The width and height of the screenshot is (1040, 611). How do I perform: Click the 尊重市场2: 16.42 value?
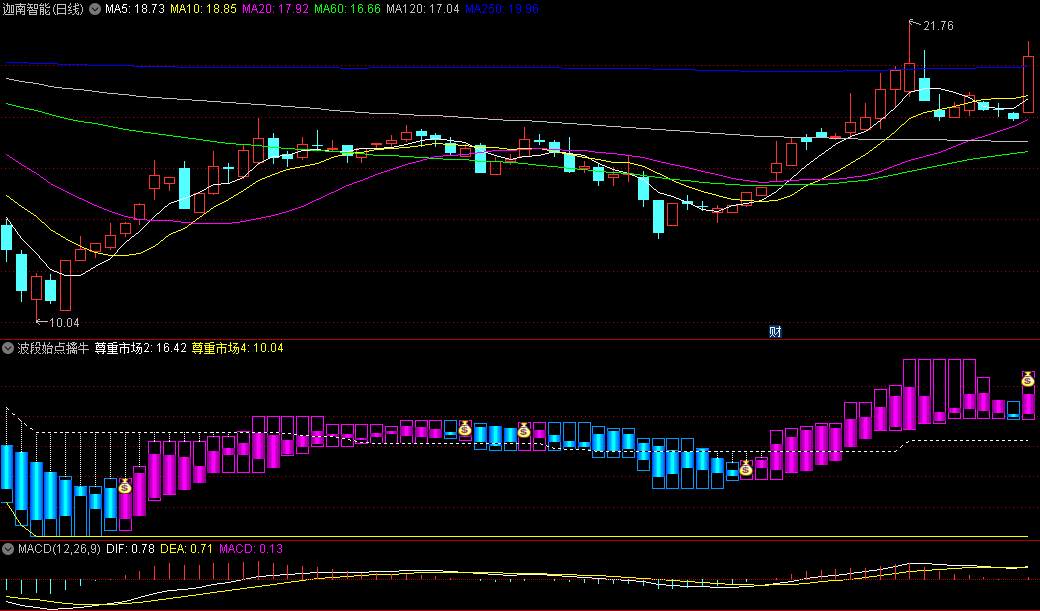pyautogui.click(x=141, y=348)
